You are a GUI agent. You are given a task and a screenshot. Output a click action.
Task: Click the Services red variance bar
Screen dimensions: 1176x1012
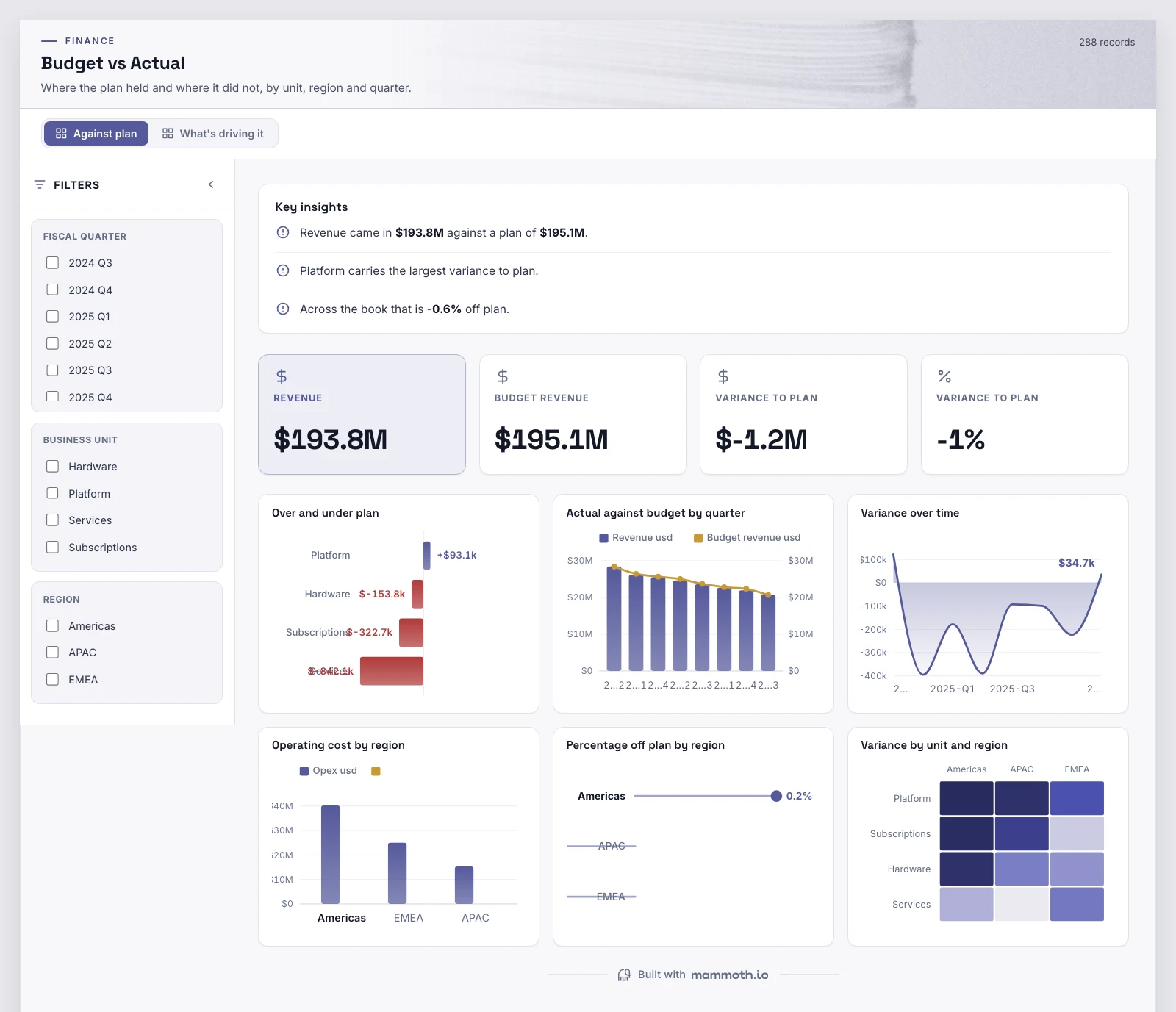392,671
